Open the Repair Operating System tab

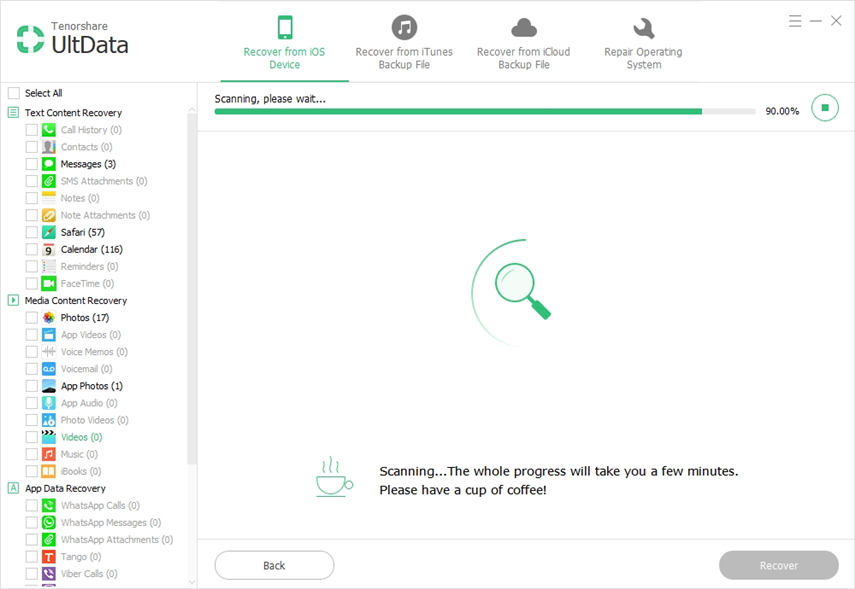tap(643, 43)
